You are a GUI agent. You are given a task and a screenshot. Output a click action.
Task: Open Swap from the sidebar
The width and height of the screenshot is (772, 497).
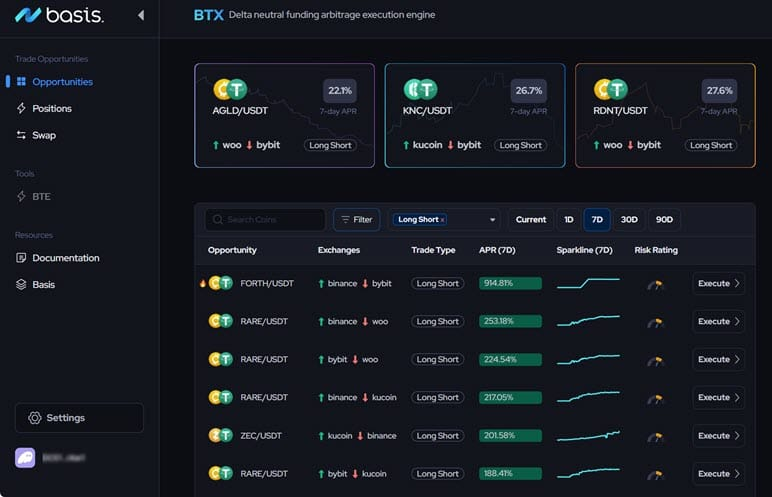(x=44, y=135)
